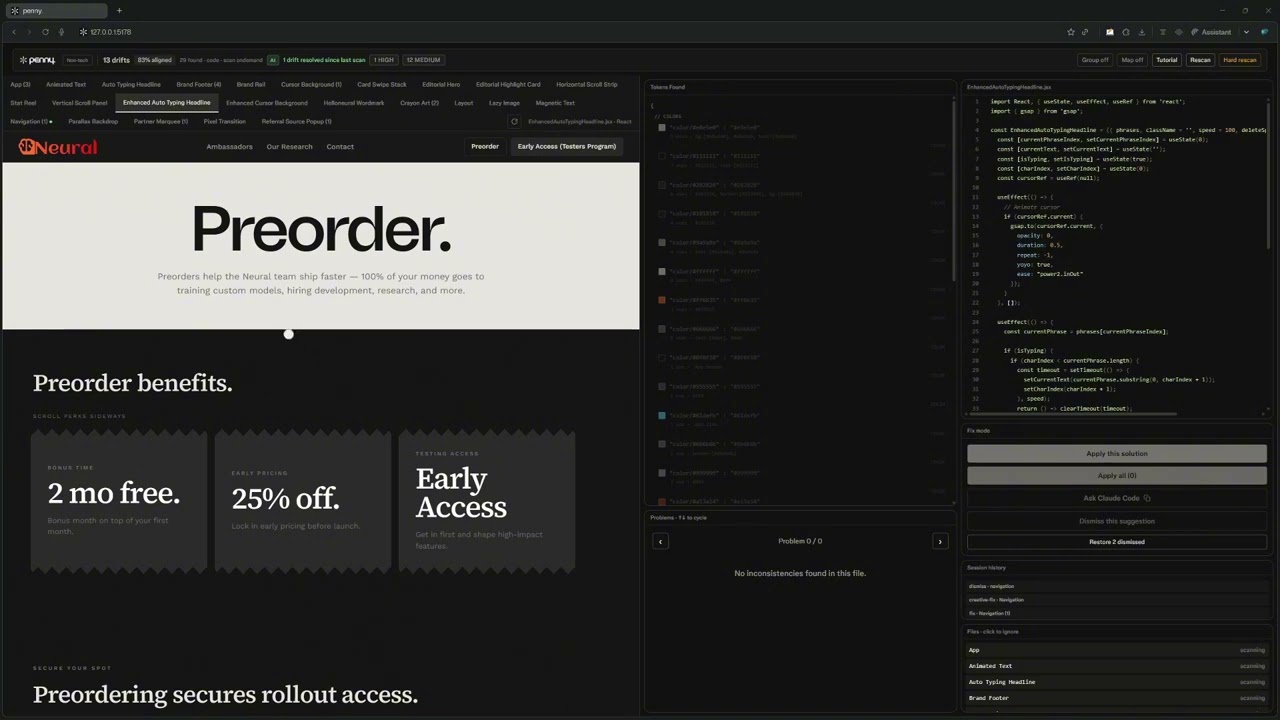The image size is (1280, 720).
Task: Open a new browser tab with the plus icon
Action: click(119, 11)
